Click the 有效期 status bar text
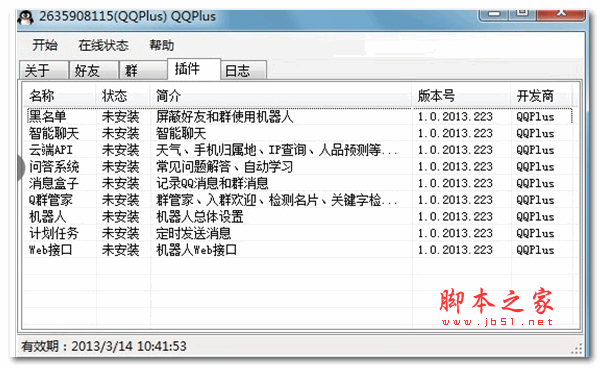Viewport: 600px width, 368px height. [104, 346]
